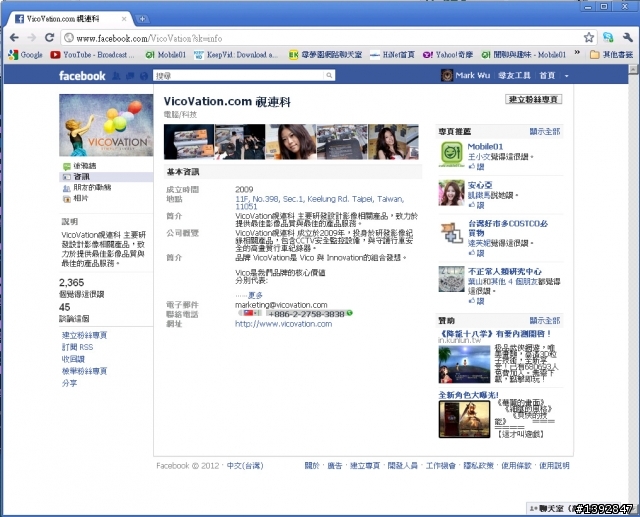
Task: Click the facebook logo
Action: (x=82, y=76)
